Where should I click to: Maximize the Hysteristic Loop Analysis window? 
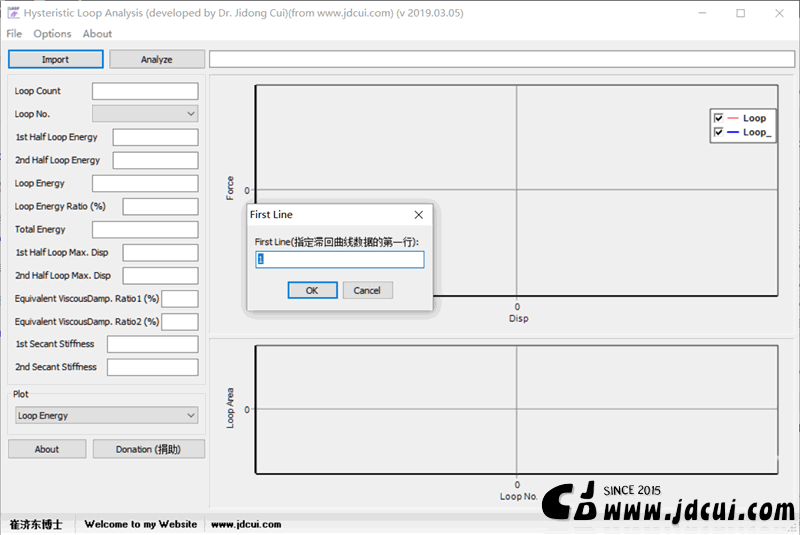click(x=741, y=13)
